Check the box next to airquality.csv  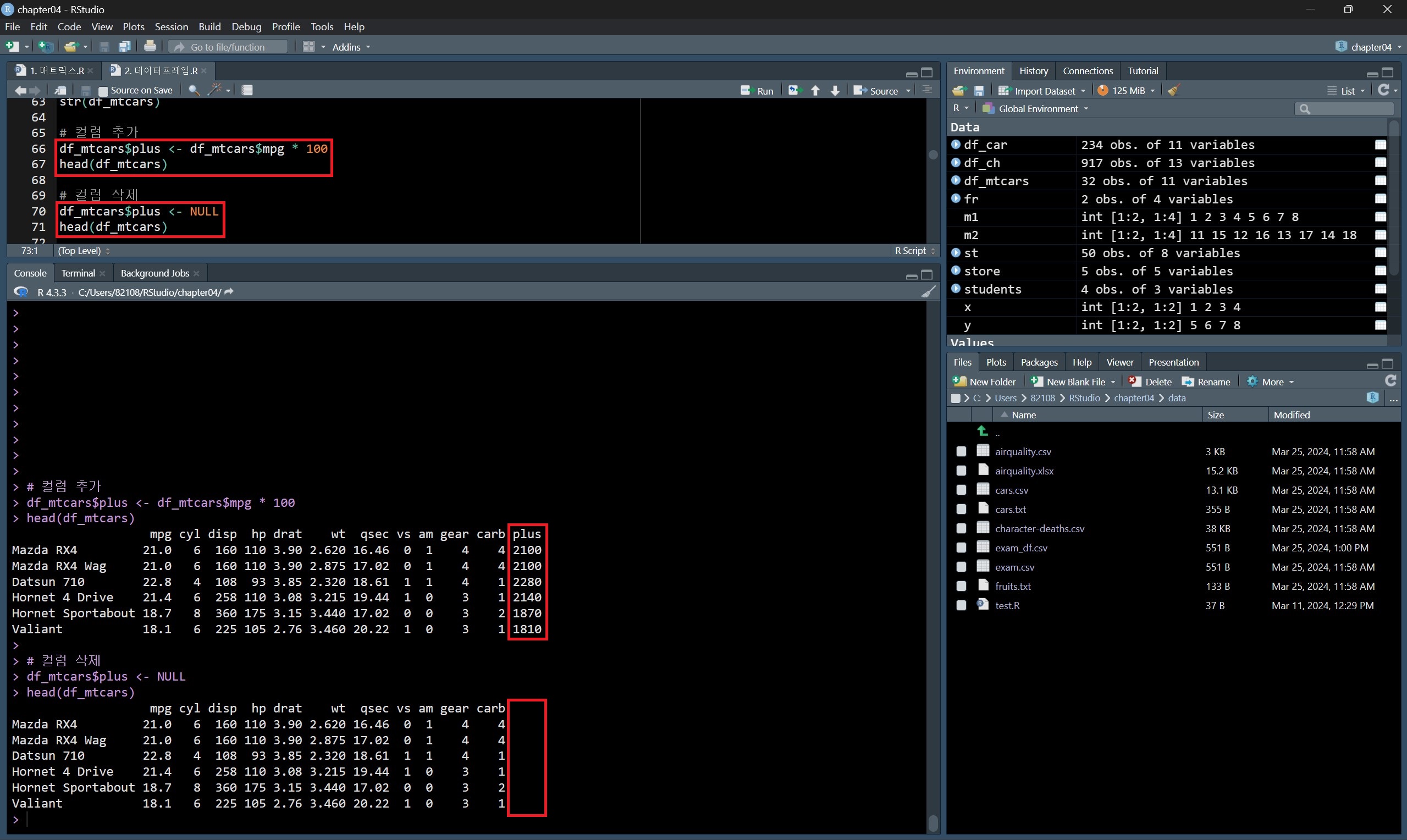click(x=961, y=452)
